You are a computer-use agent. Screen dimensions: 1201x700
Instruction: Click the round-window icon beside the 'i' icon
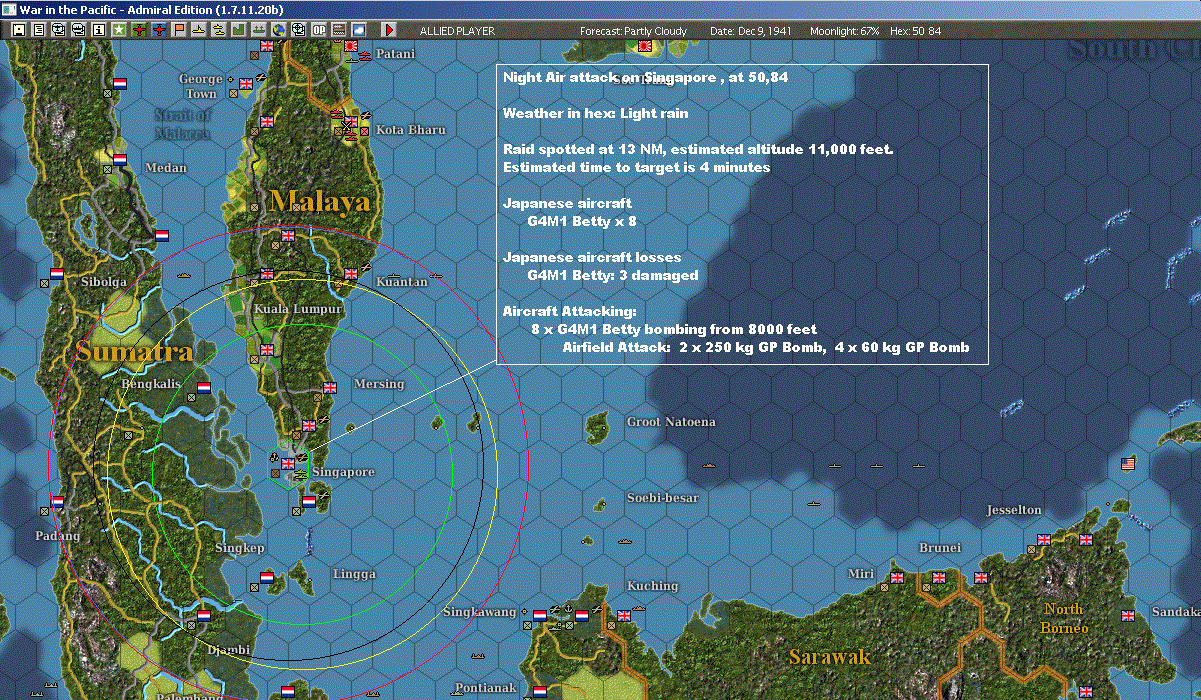78,30
